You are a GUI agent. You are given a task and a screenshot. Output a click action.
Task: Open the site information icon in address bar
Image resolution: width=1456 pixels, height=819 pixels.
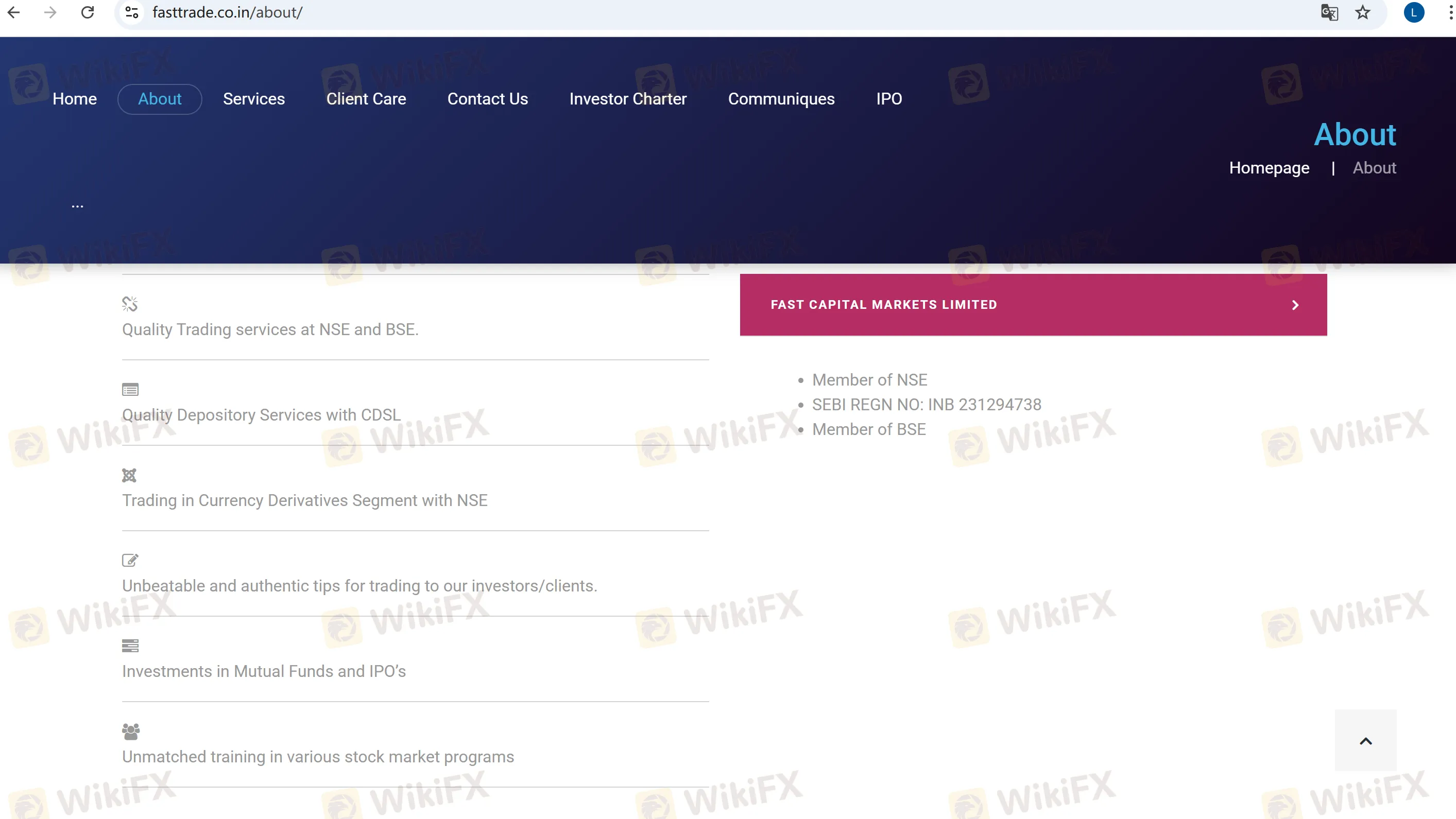[x=132, y=12]
